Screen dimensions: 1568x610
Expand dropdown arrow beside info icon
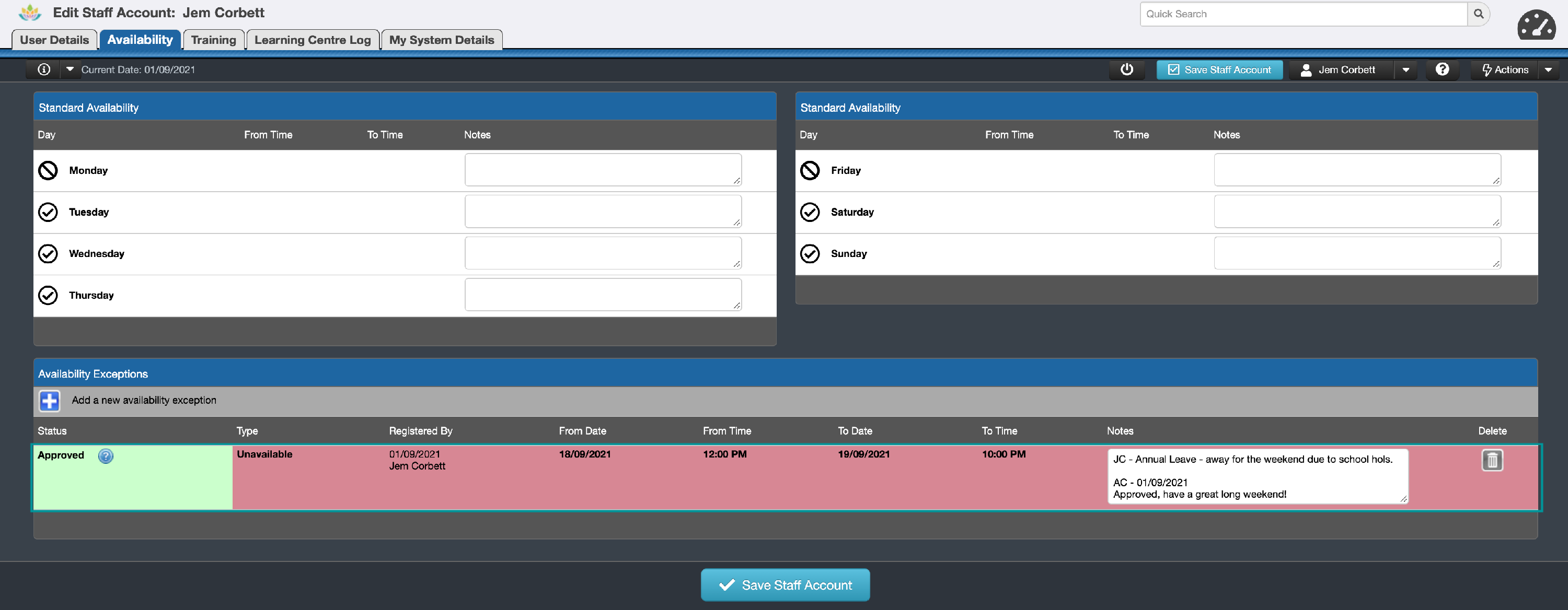pyautogui.click(x=70, y=69)
